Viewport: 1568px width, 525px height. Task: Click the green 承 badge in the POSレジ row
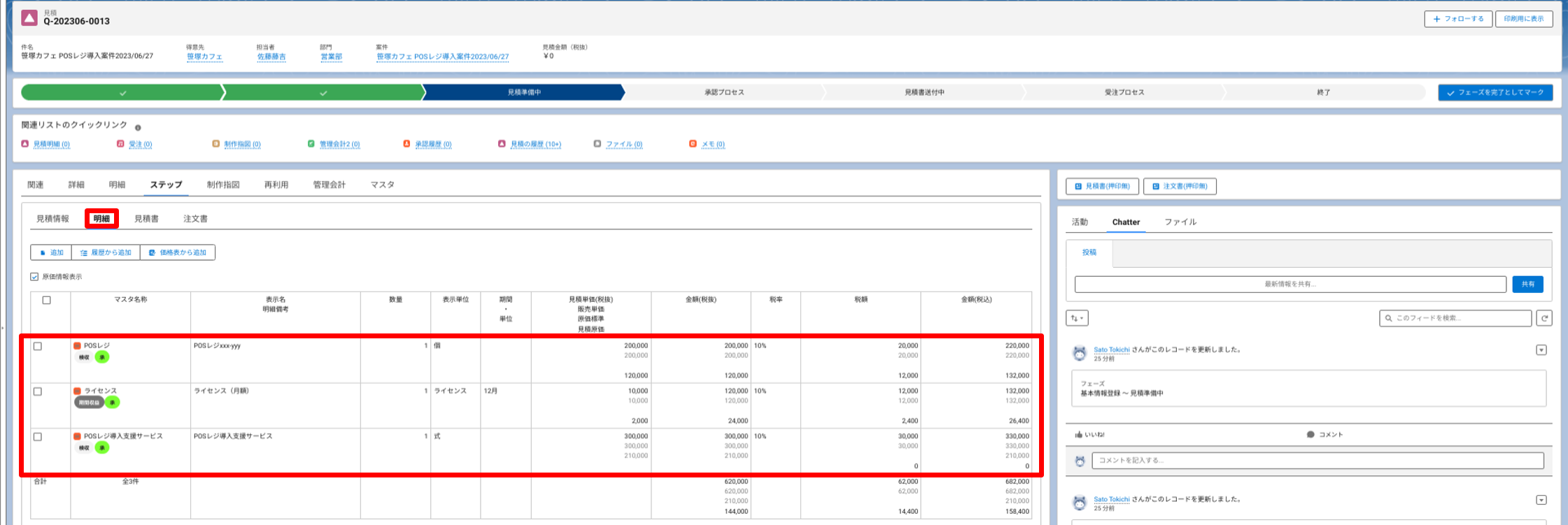(x=102, y=357)
